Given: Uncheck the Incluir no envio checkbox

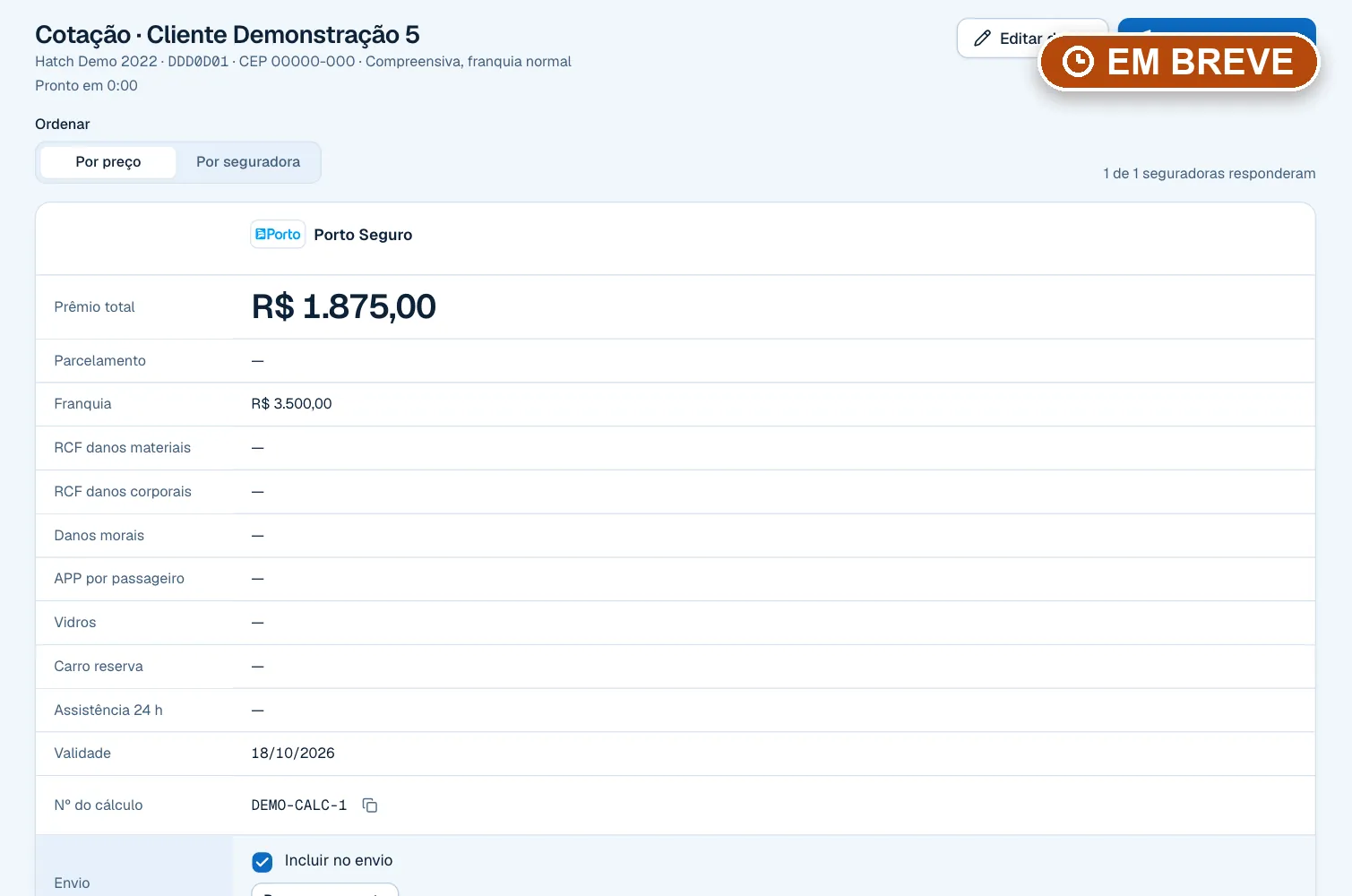Looking at the screenshot, I should 263,862.
